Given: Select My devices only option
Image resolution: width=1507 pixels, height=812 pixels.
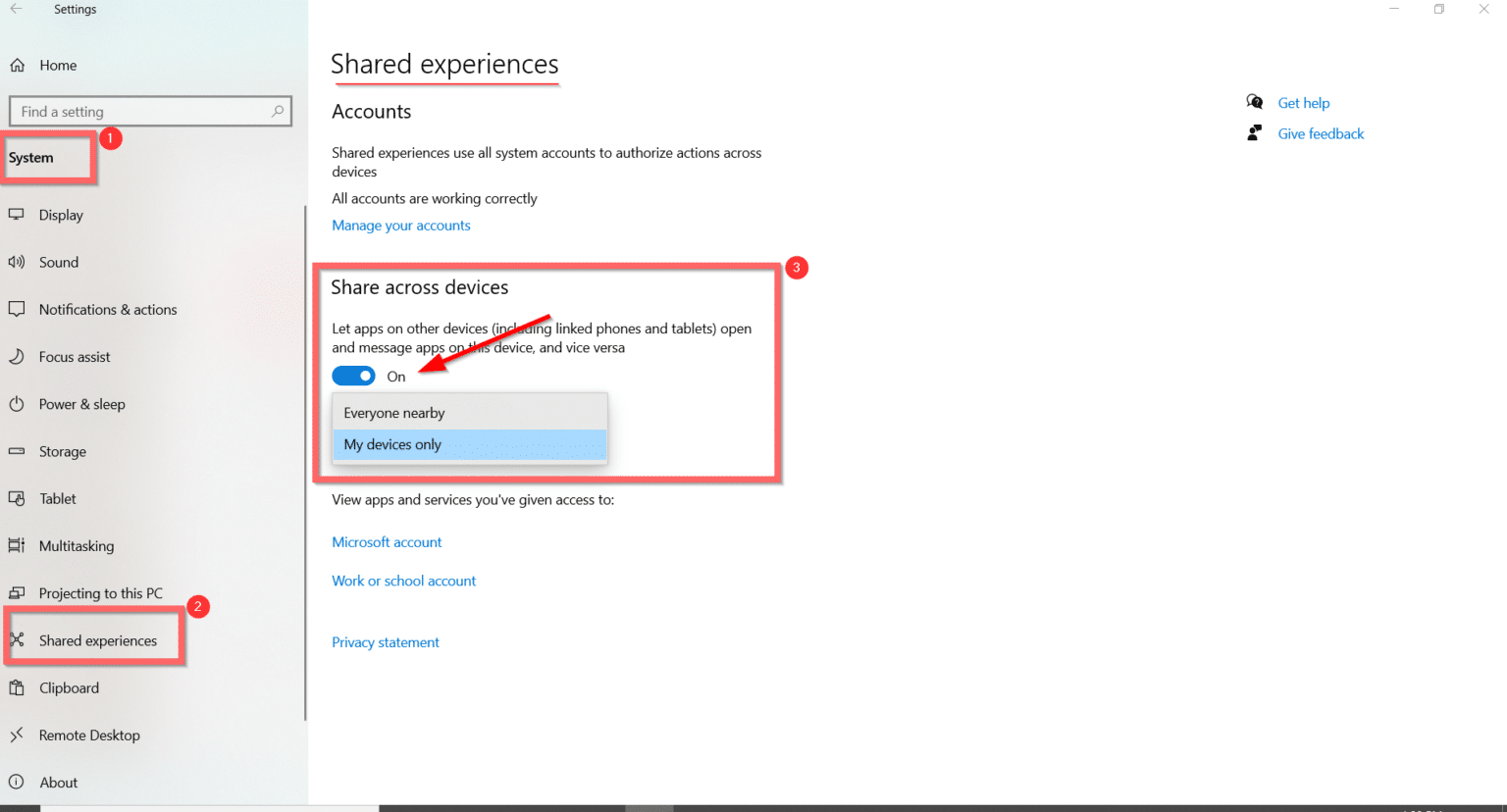Looking at the screenshot, I should click(x=470, y=444).
